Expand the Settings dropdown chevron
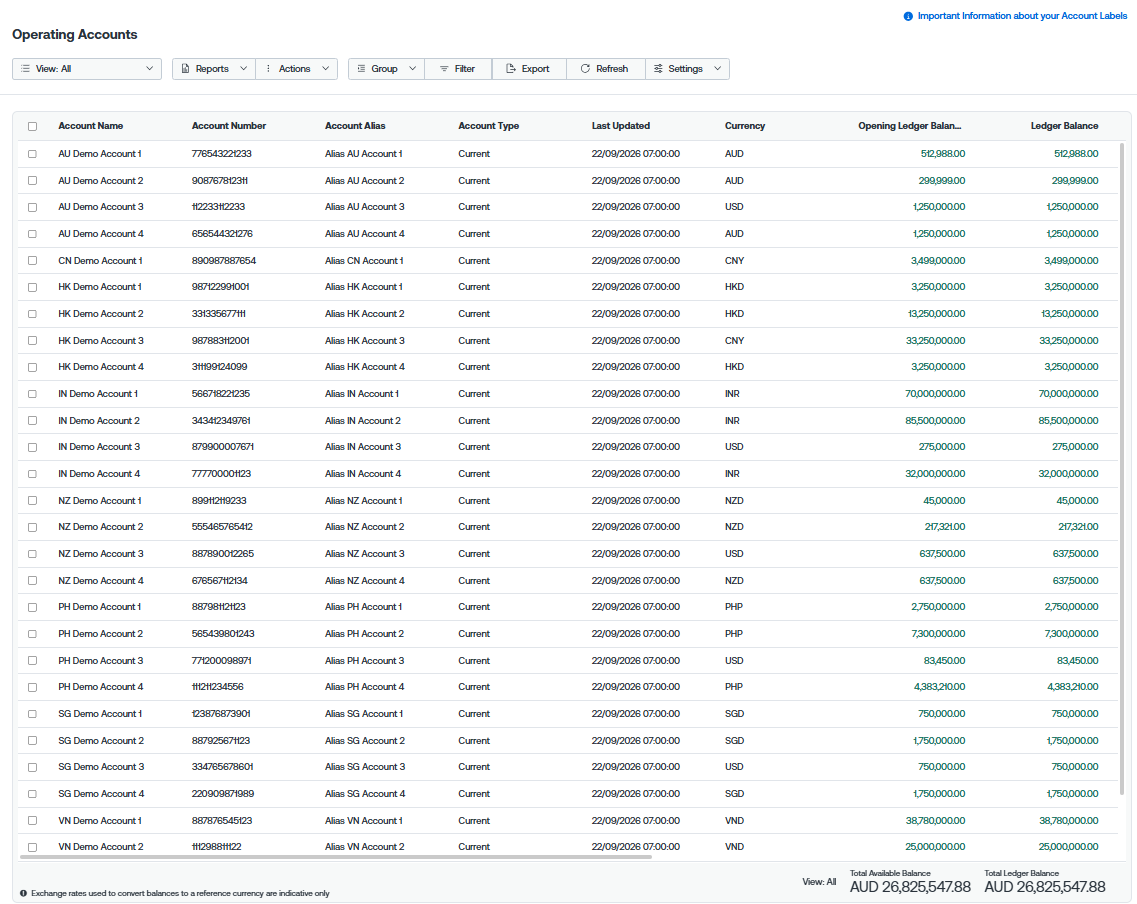 717,69
